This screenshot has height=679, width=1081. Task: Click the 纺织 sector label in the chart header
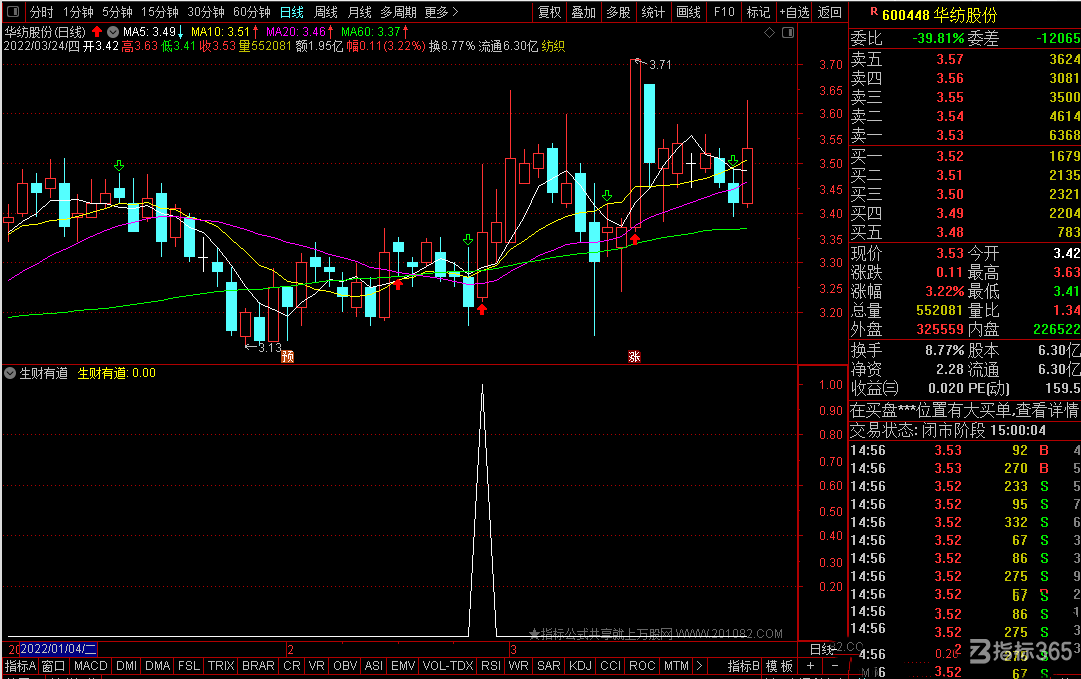coord(553,46)
